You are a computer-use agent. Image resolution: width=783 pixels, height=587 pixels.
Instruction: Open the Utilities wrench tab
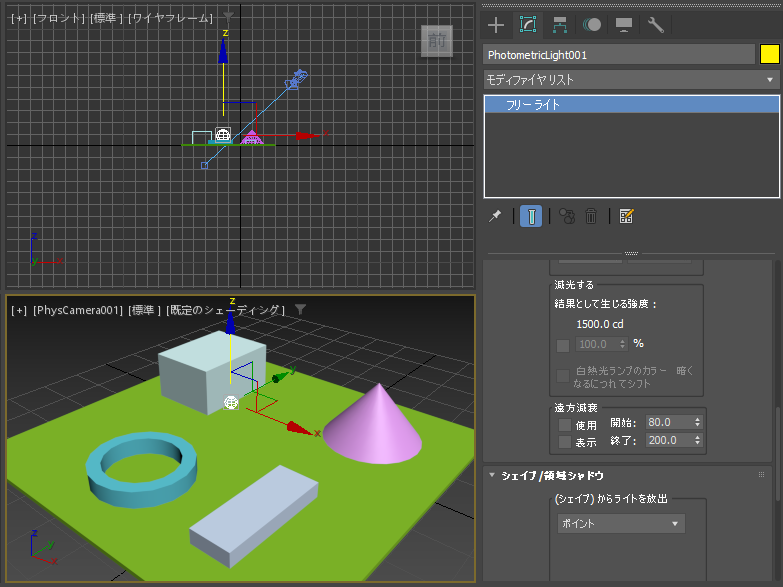coord(656,25)
